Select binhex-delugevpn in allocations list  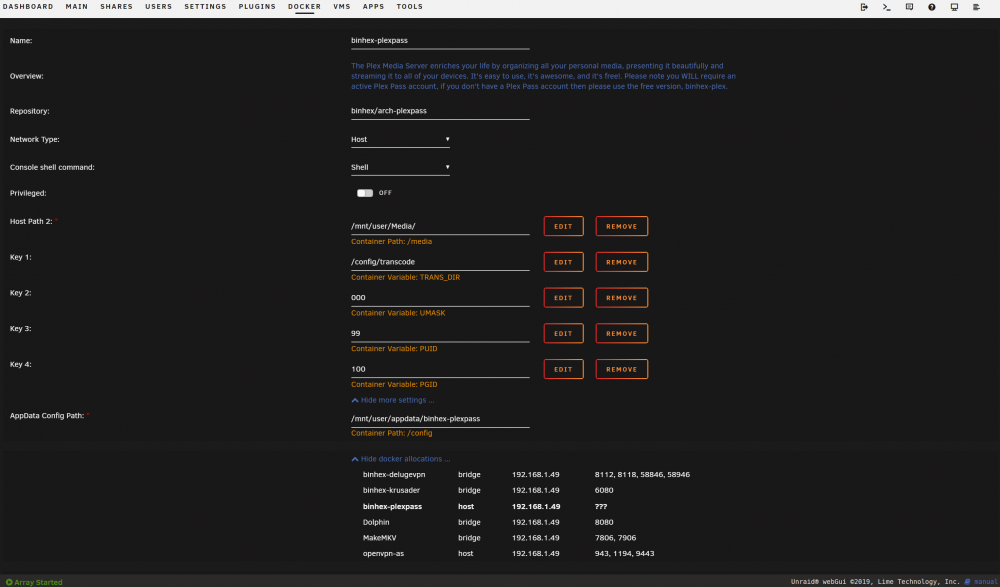tap(393, 475)
